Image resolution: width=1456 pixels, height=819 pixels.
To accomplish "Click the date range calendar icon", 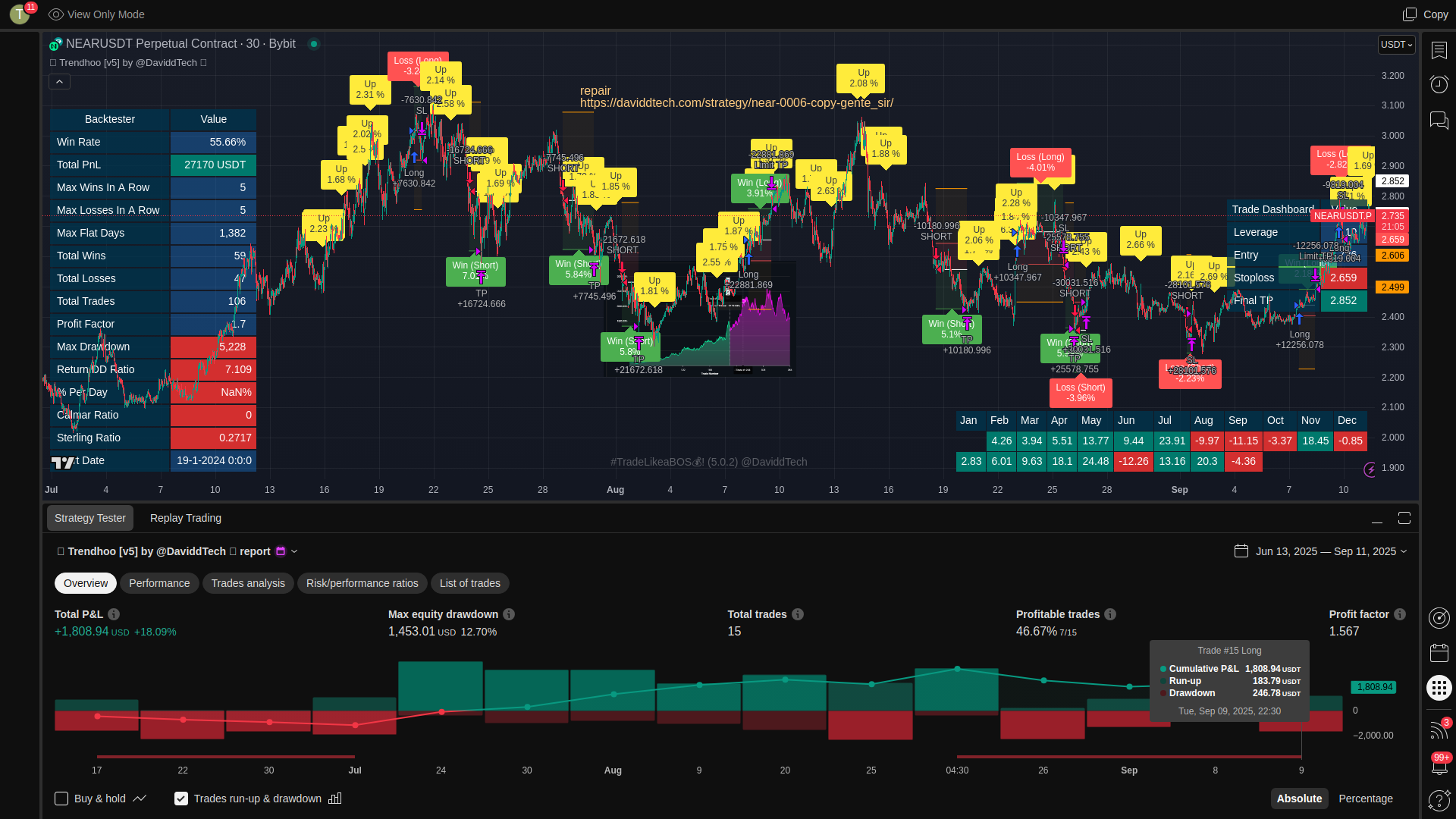I will click(x=1241, y=551).
